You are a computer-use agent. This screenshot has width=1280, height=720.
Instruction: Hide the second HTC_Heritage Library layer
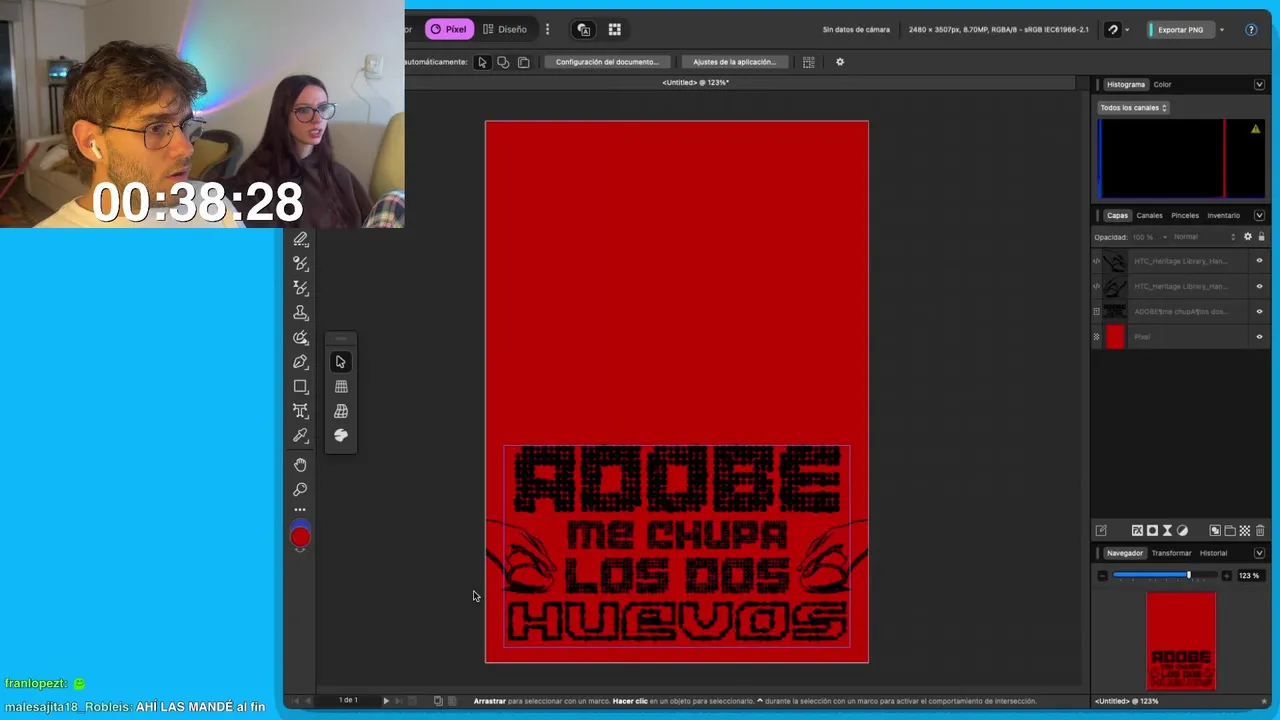pos(1259,286)
